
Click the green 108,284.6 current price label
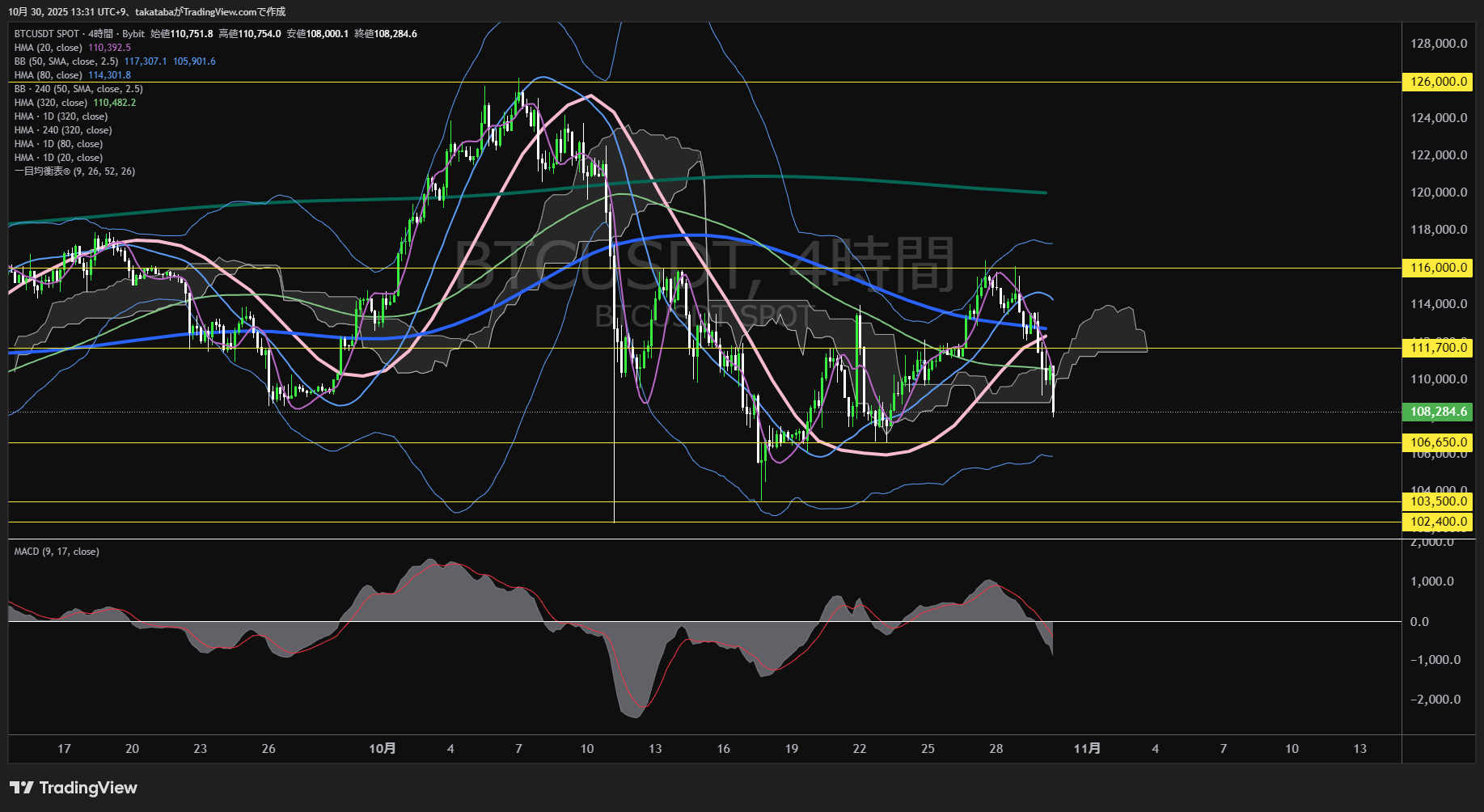pyautogui.click(x=1438, y=412)
